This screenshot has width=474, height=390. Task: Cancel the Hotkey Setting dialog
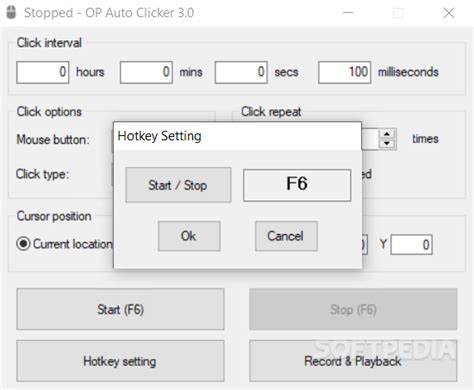point(286,236)
